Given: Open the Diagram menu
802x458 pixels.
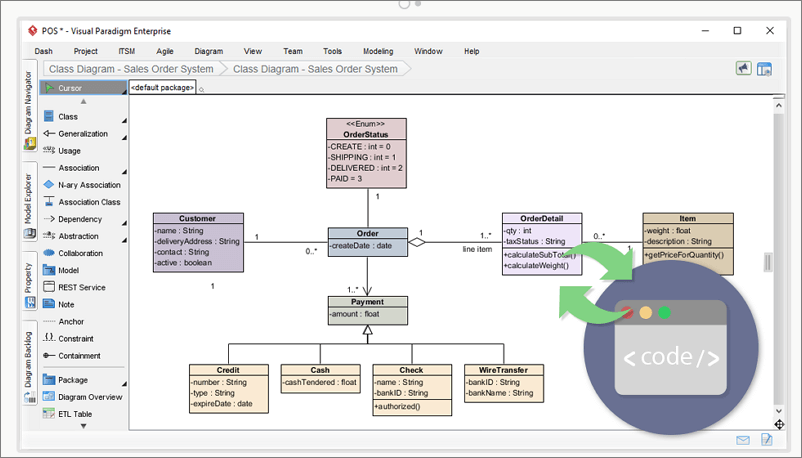Looking at the screenshot, I should point(209,51).
